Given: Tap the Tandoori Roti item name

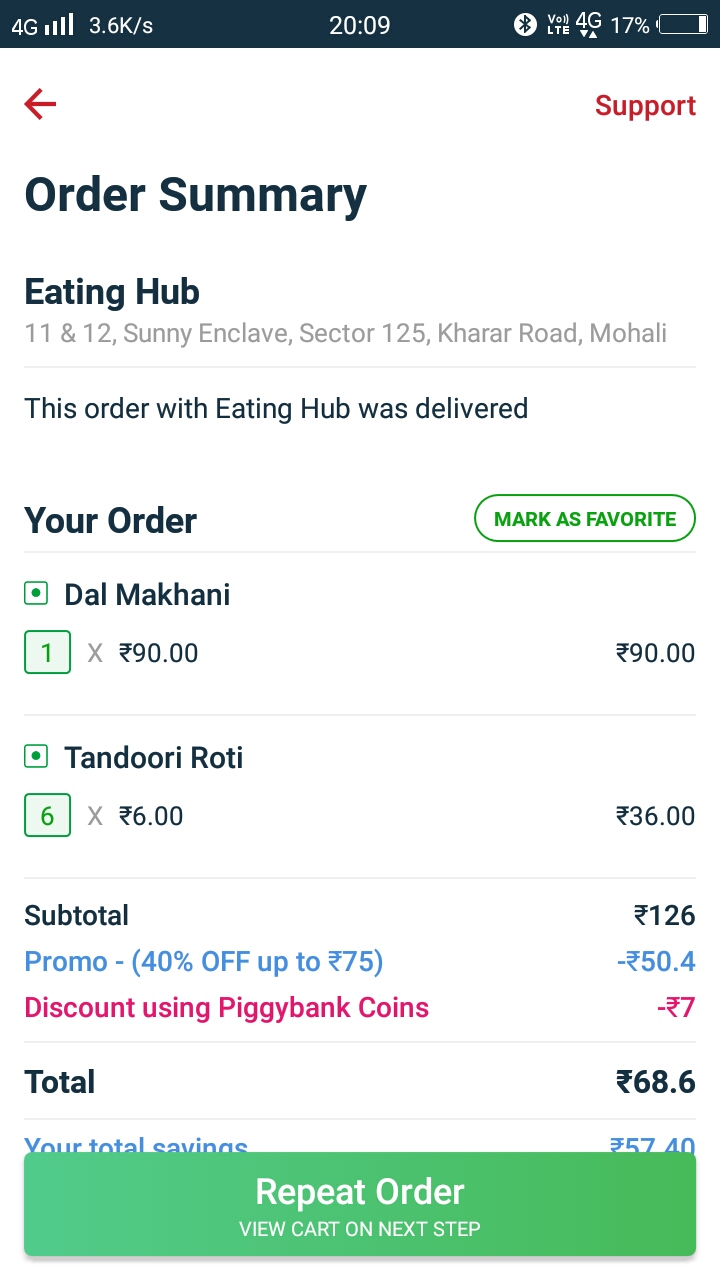Looking at the screenshot, I should pyautogui.click(x=154, y=757).
